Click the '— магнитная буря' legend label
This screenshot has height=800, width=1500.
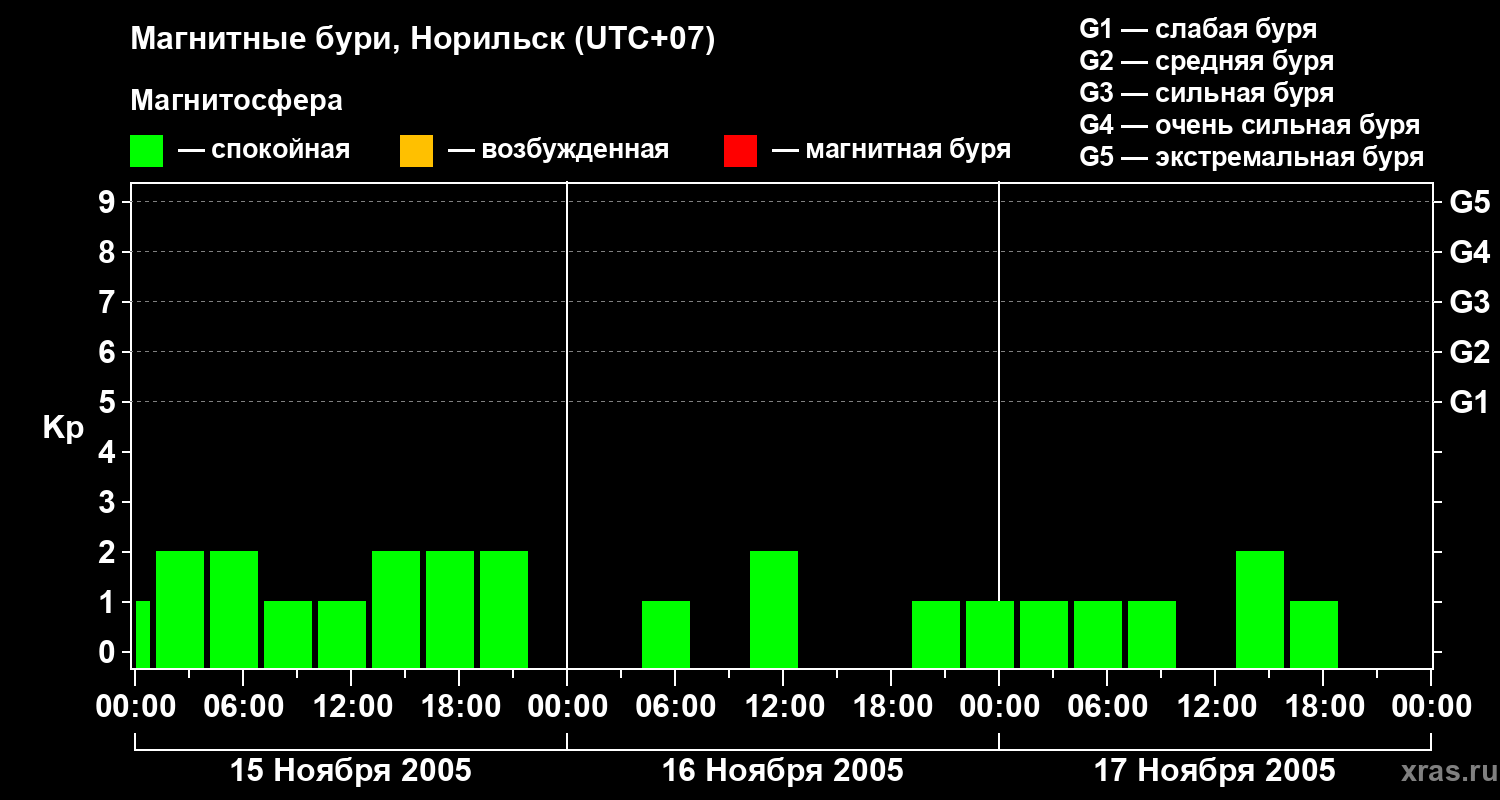pyautogui.click(x=891, y=151)
